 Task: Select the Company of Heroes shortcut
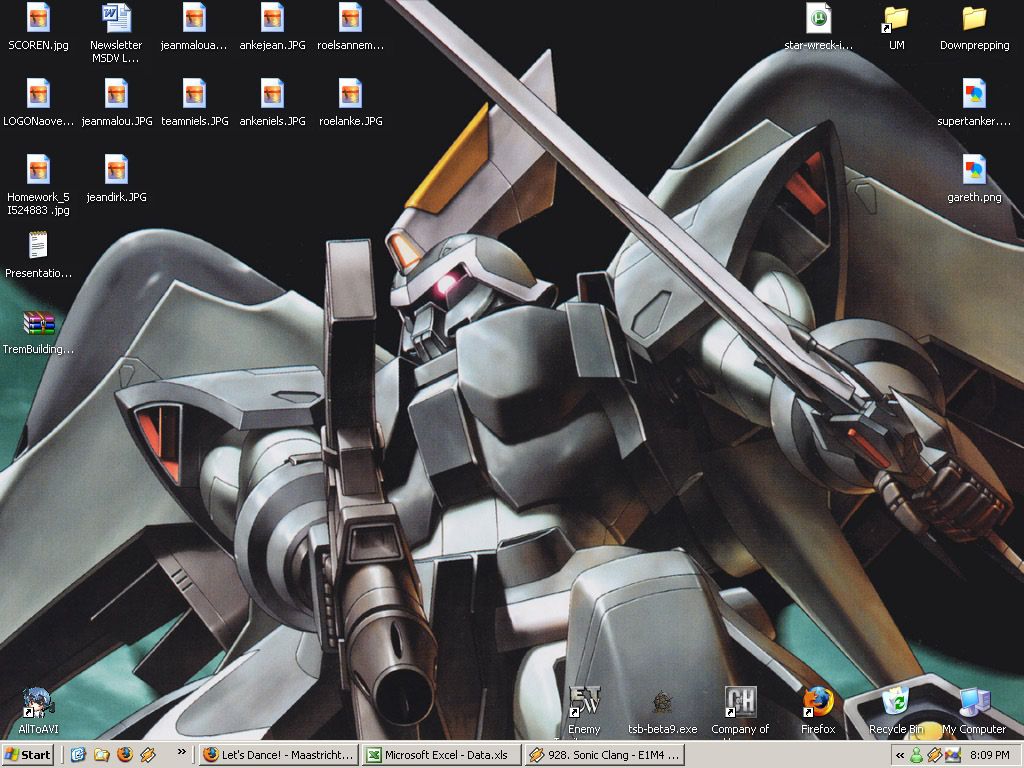click(740, 711)
